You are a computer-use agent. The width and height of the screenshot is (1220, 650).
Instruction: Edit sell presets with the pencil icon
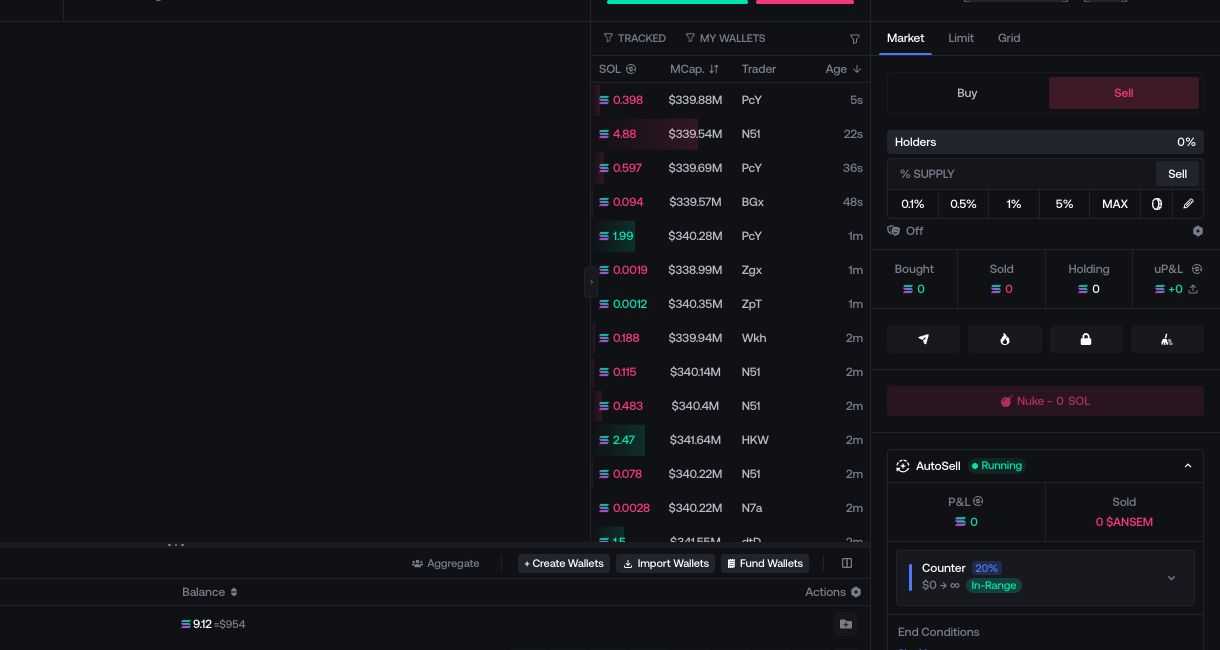pos(1188,204)
